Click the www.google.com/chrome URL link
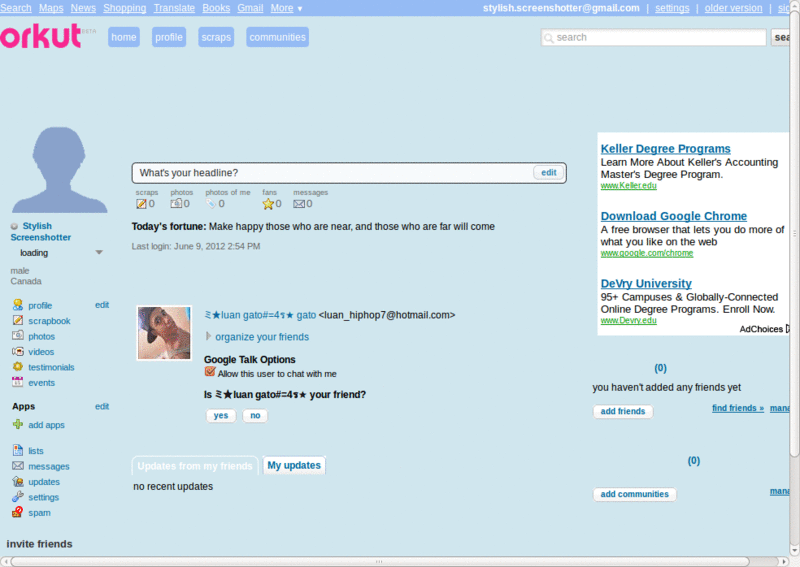The height and width of the screenshot is (567, 800). pos(647,253)
